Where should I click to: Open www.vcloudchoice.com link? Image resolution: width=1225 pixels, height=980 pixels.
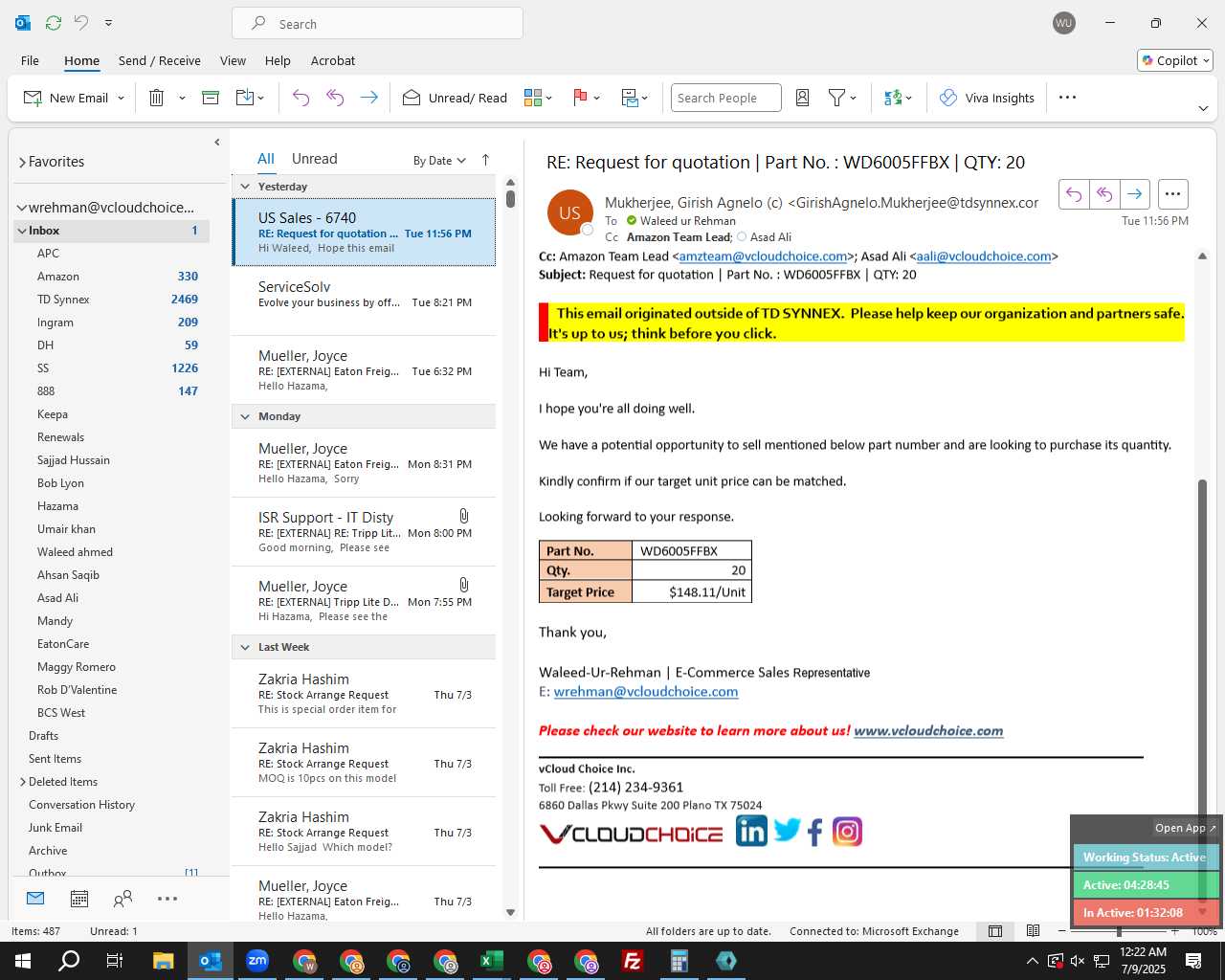point(928,730)
